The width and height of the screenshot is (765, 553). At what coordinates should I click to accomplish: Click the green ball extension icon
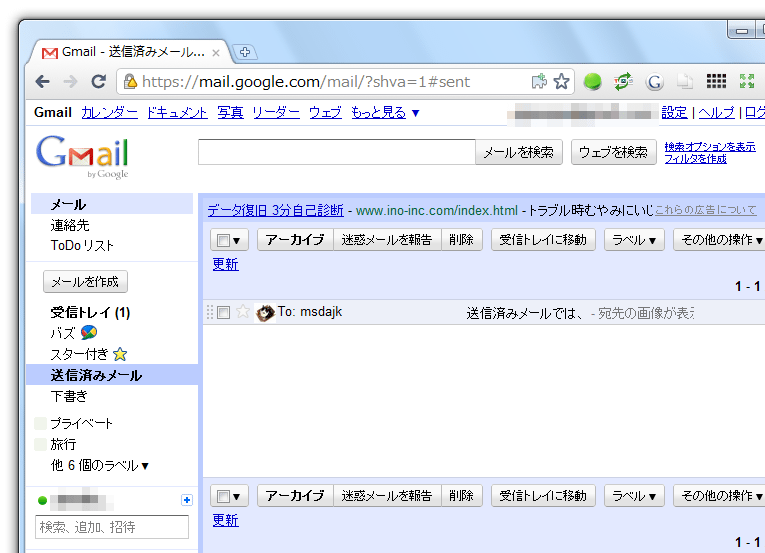(x=592, y=82)
